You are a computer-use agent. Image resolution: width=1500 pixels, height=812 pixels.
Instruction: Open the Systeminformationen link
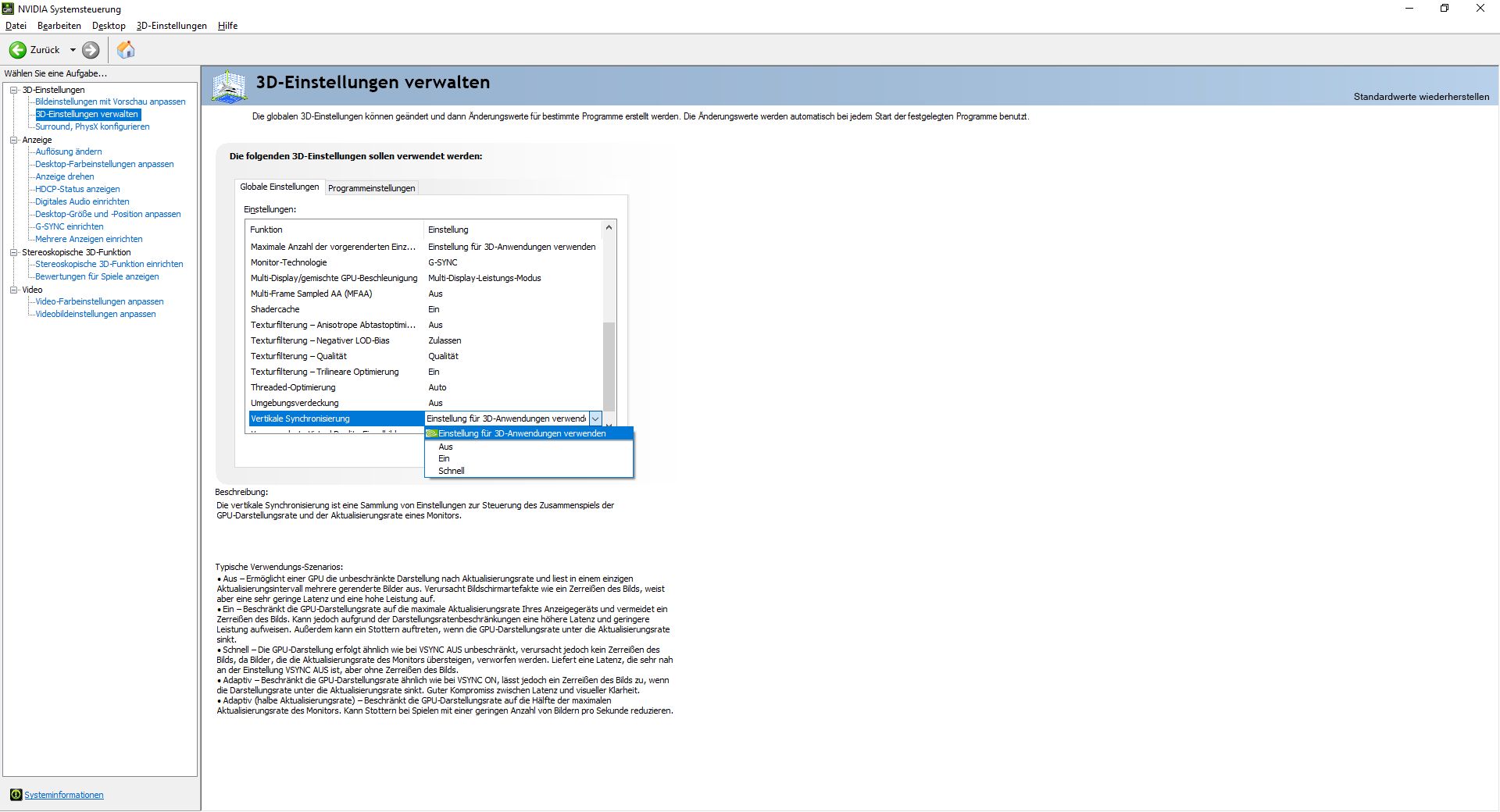point(64,795)
